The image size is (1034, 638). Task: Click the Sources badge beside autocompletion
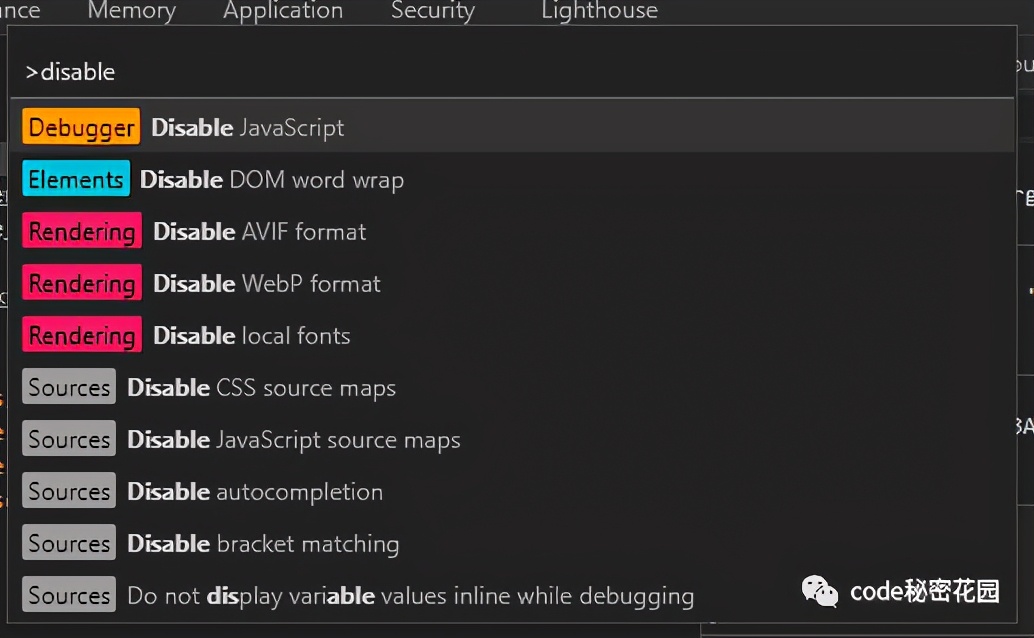tap(68, 491)
